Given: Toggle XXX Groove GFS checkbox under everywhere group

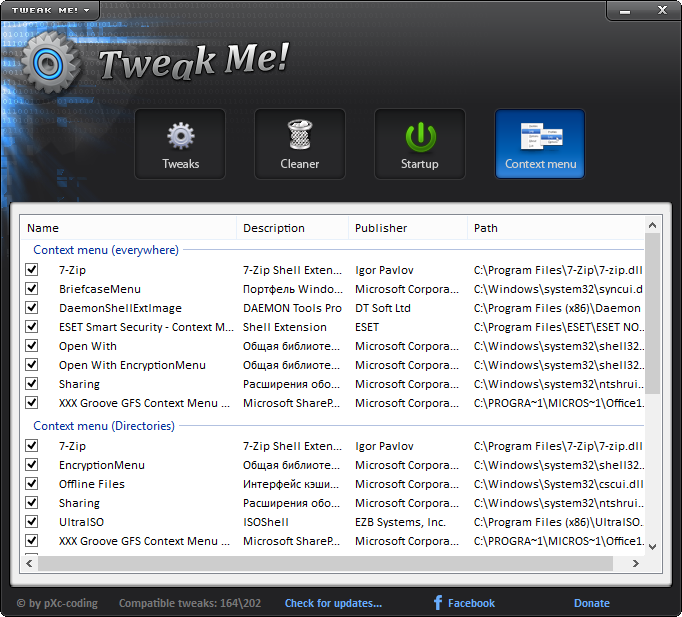Looking at the screenshot, I should click(31, 403).
